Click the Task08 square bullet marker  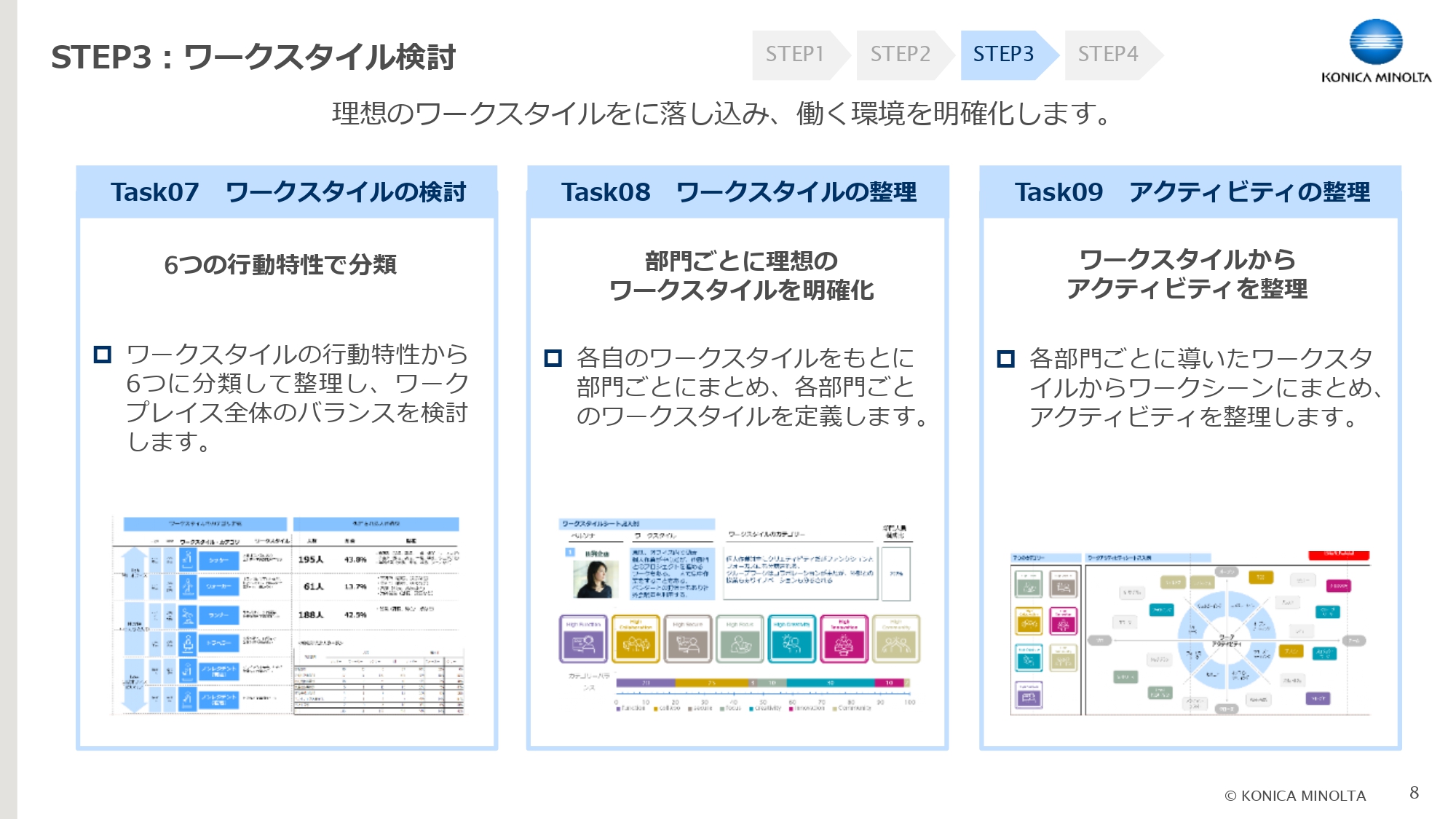pos(553,358)
